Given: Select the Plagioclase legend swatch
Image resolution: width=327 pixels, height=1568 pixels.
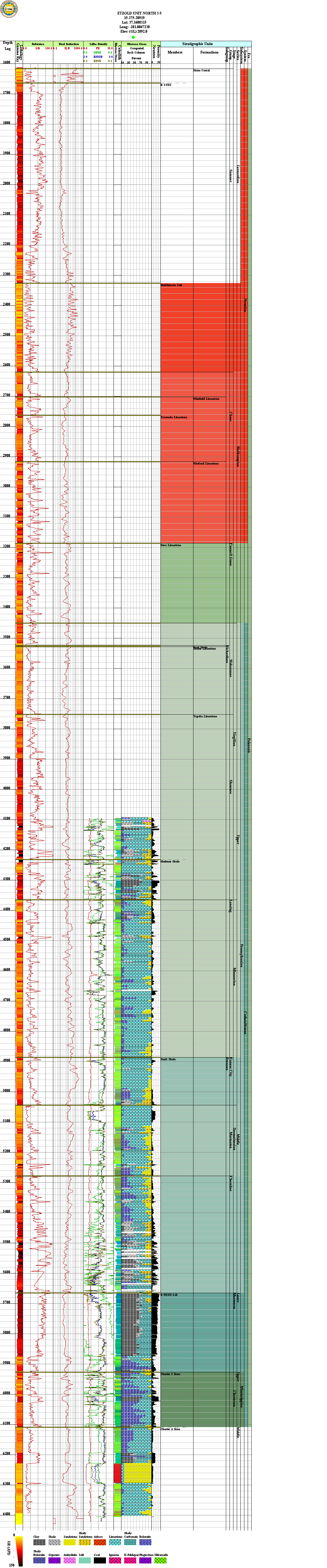Looking at the screenshot, I should [145, 1561].
